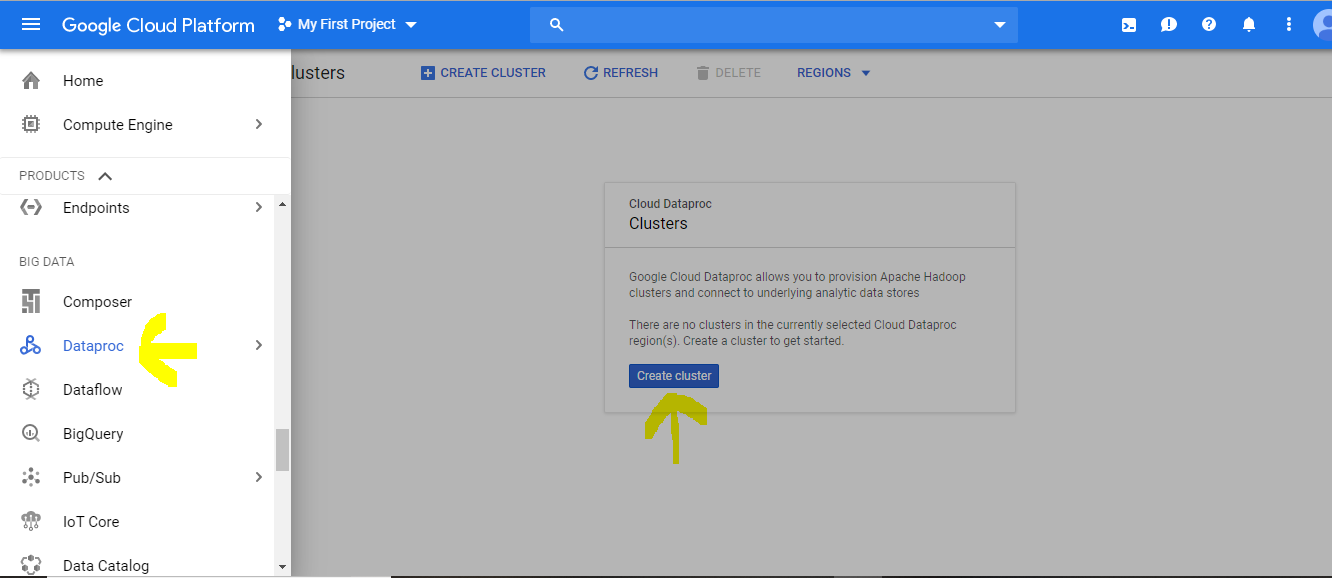
Task: Focus the top search input field
Action: 774,25
